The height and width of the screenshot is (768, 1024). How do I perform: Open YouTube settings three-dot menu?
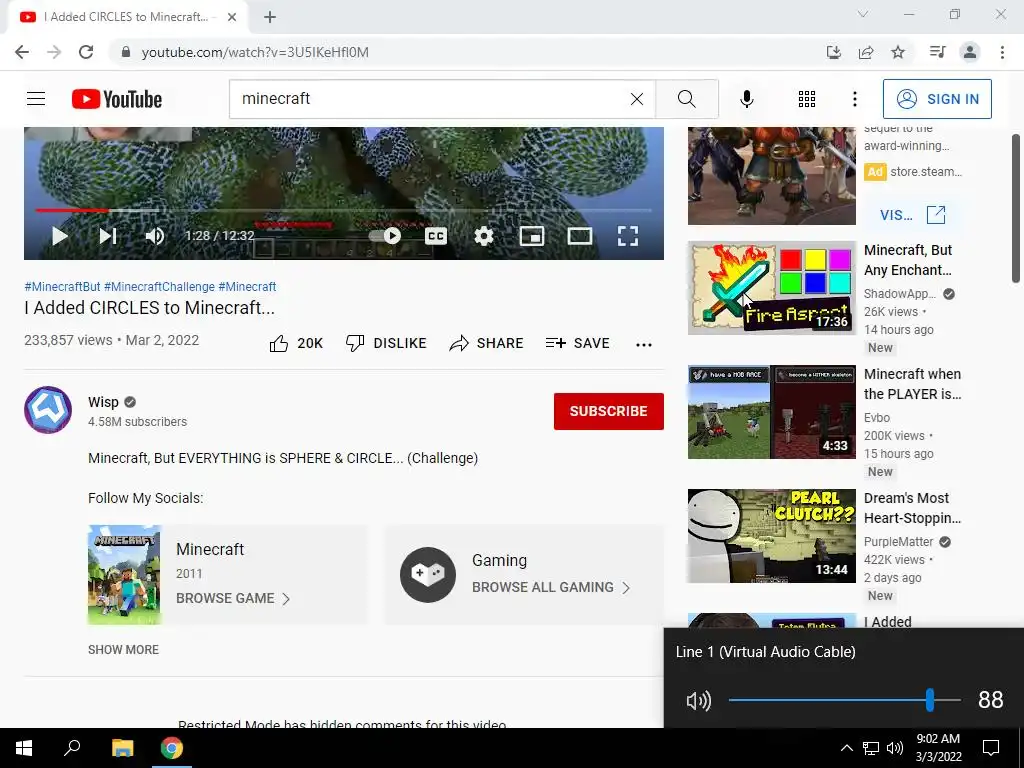pyautogui.click(x=854, y=99)
